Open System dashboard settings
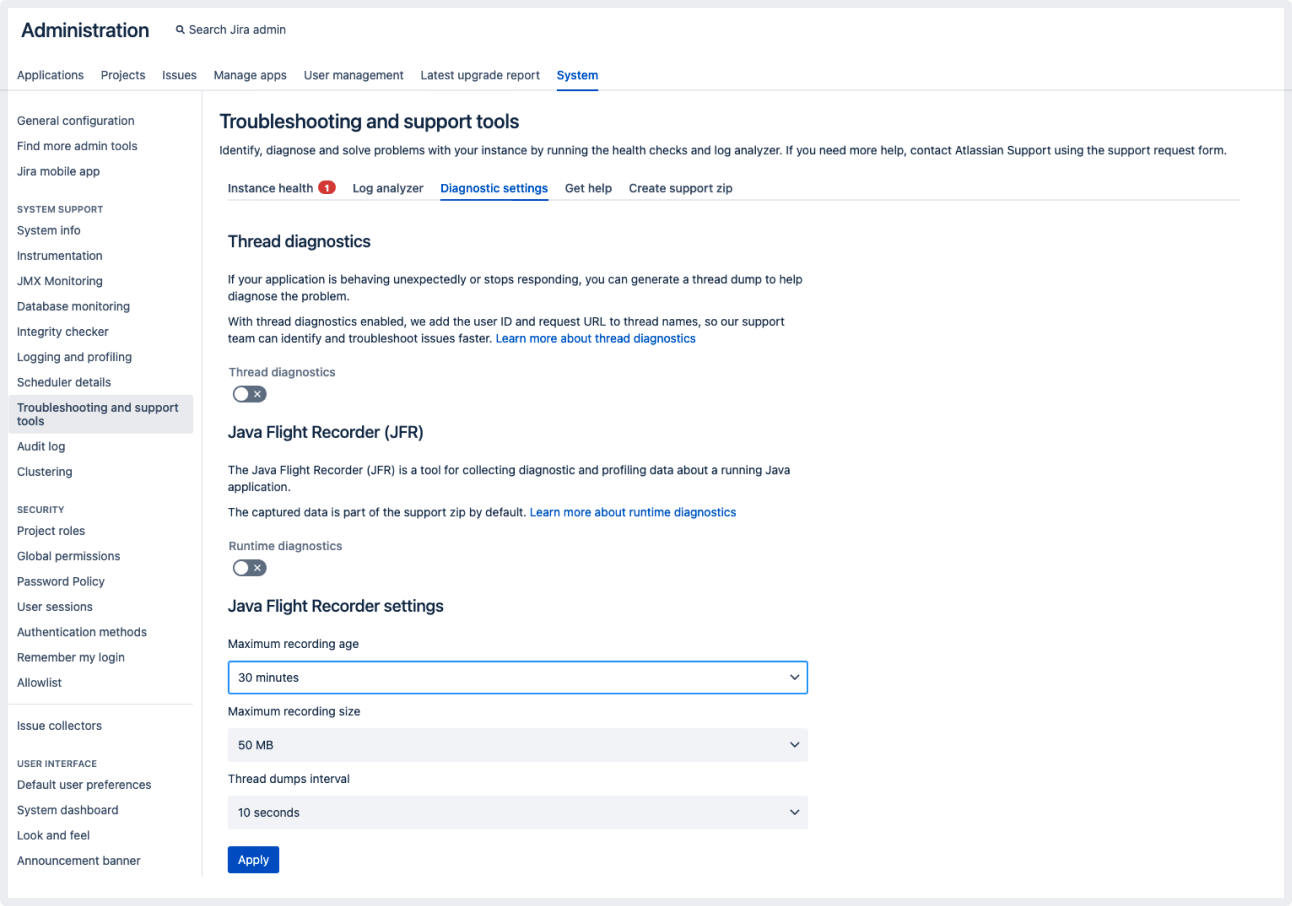Image resolution: width=1292 pixels, height=906 pixels. pos(68,810)
